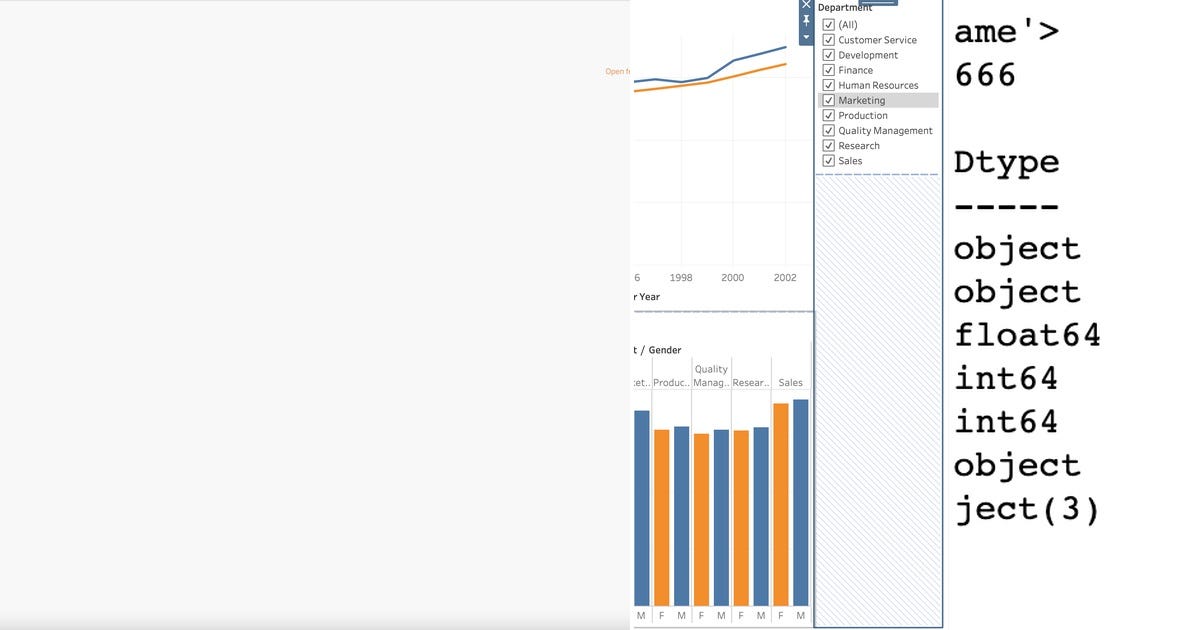
Task: Select the blue Sales male bar
Action: click(x=800, y=500)
